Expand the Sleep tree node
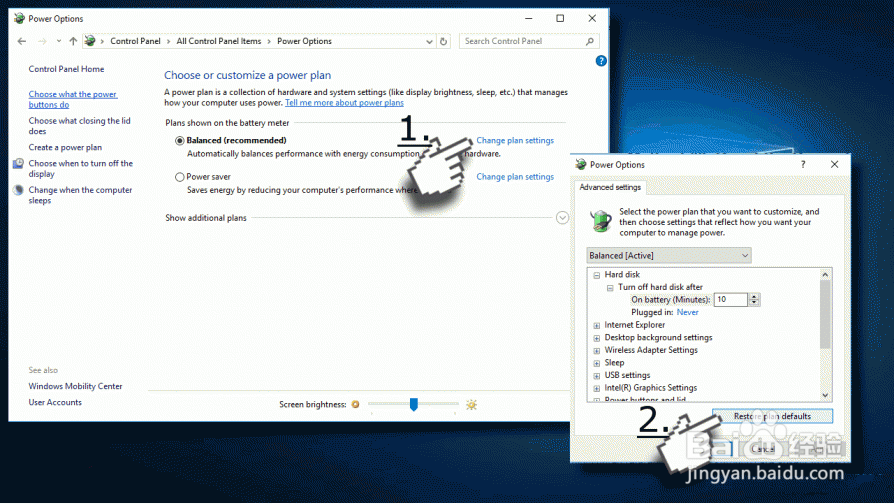 [596, 363]
